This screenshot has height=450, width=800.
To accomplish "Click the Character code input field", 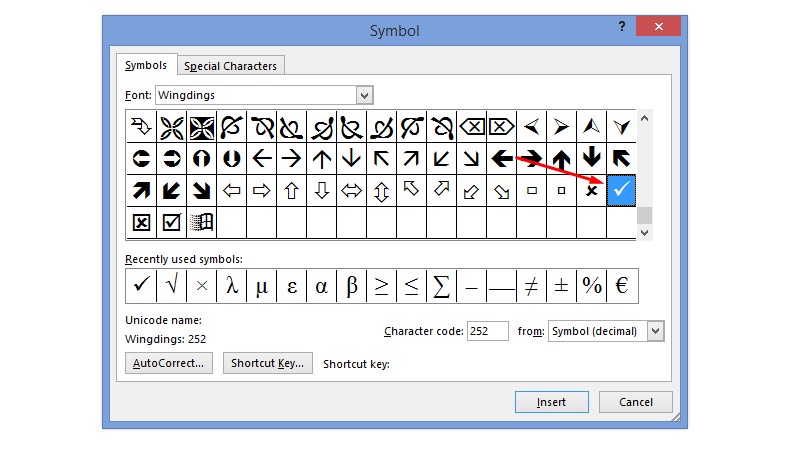I will point(488,331).
